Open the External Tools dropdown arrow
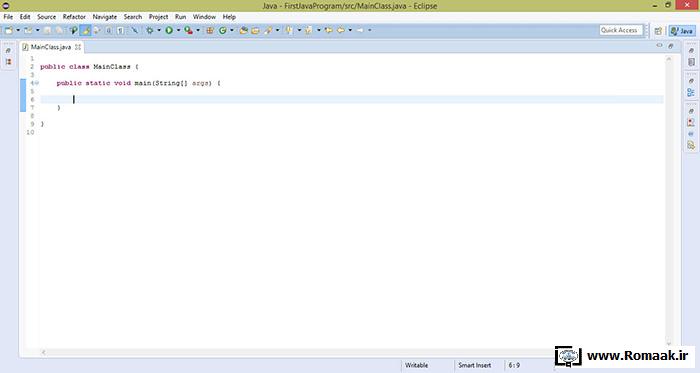700x373 pixels. [x=198, y=30]
